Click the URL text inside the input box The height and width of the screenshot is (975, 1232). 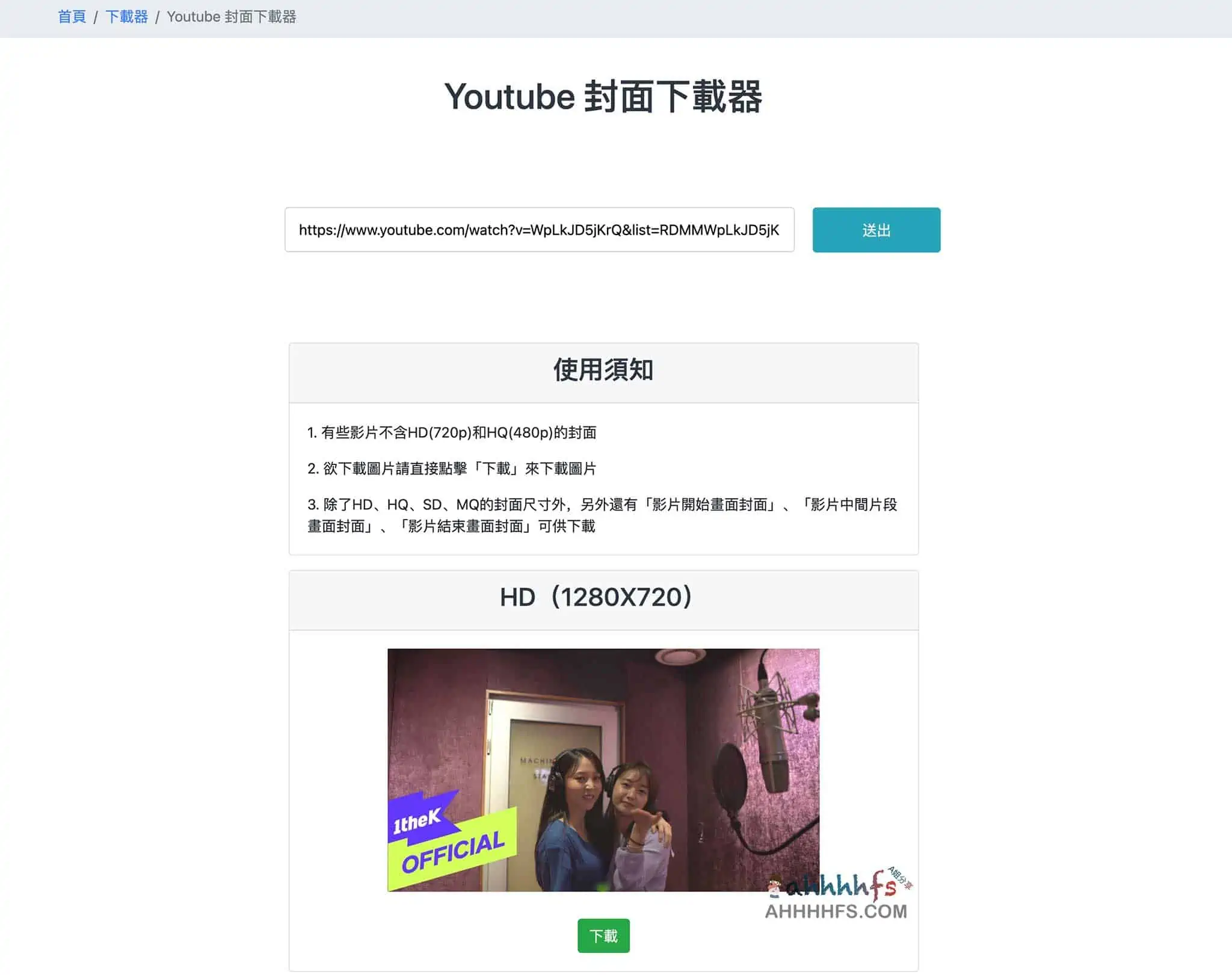tap(539, 229)
